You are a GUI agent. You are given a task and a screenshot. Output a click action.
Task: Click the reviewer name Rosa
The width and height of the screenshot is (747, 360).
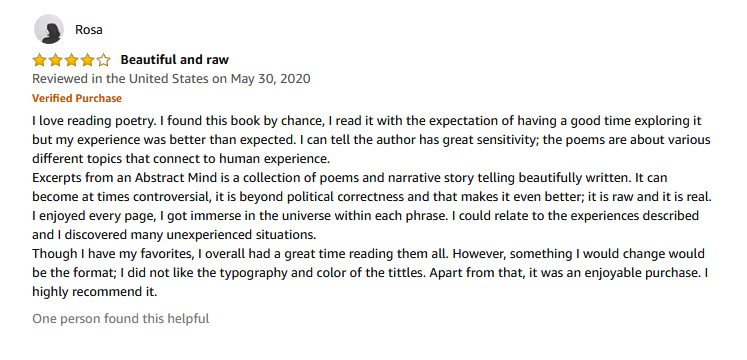(89, 30)
